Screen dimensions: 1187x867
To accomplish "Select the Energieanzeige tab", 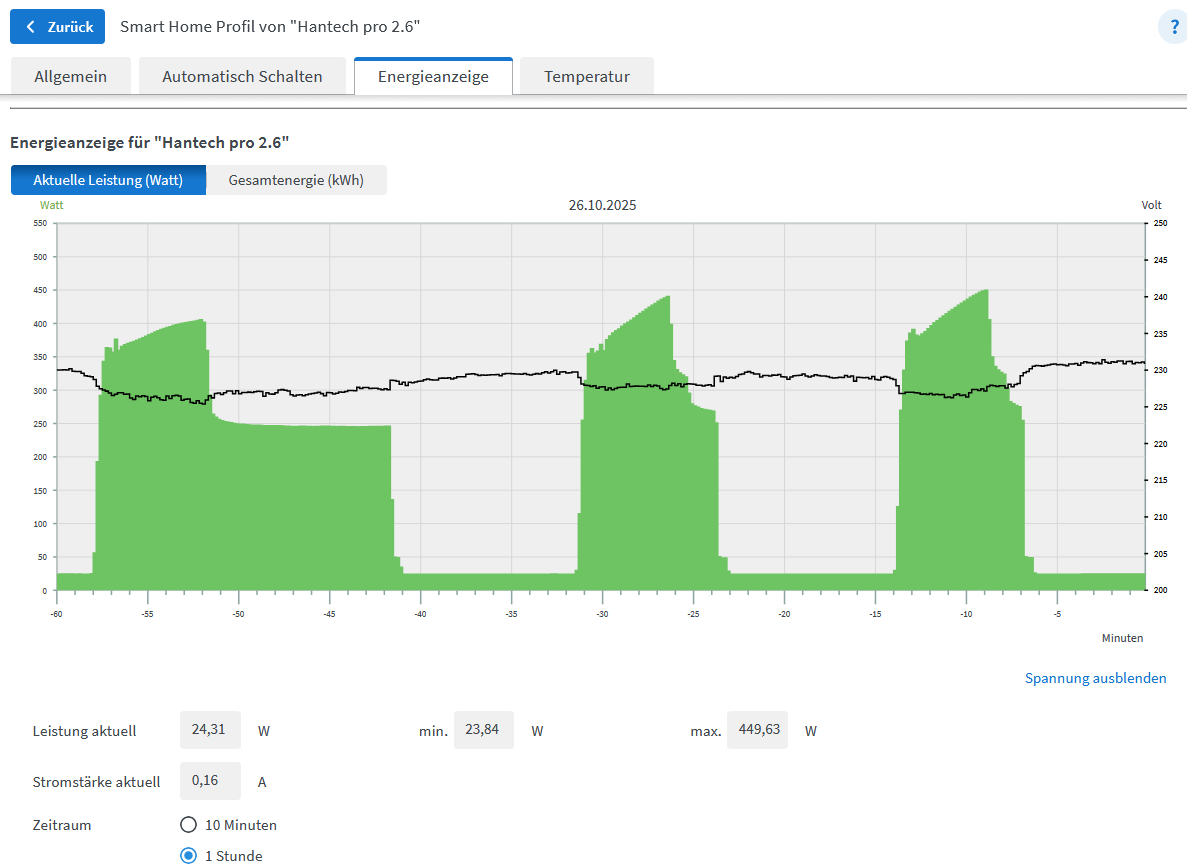I will (433, 76).
